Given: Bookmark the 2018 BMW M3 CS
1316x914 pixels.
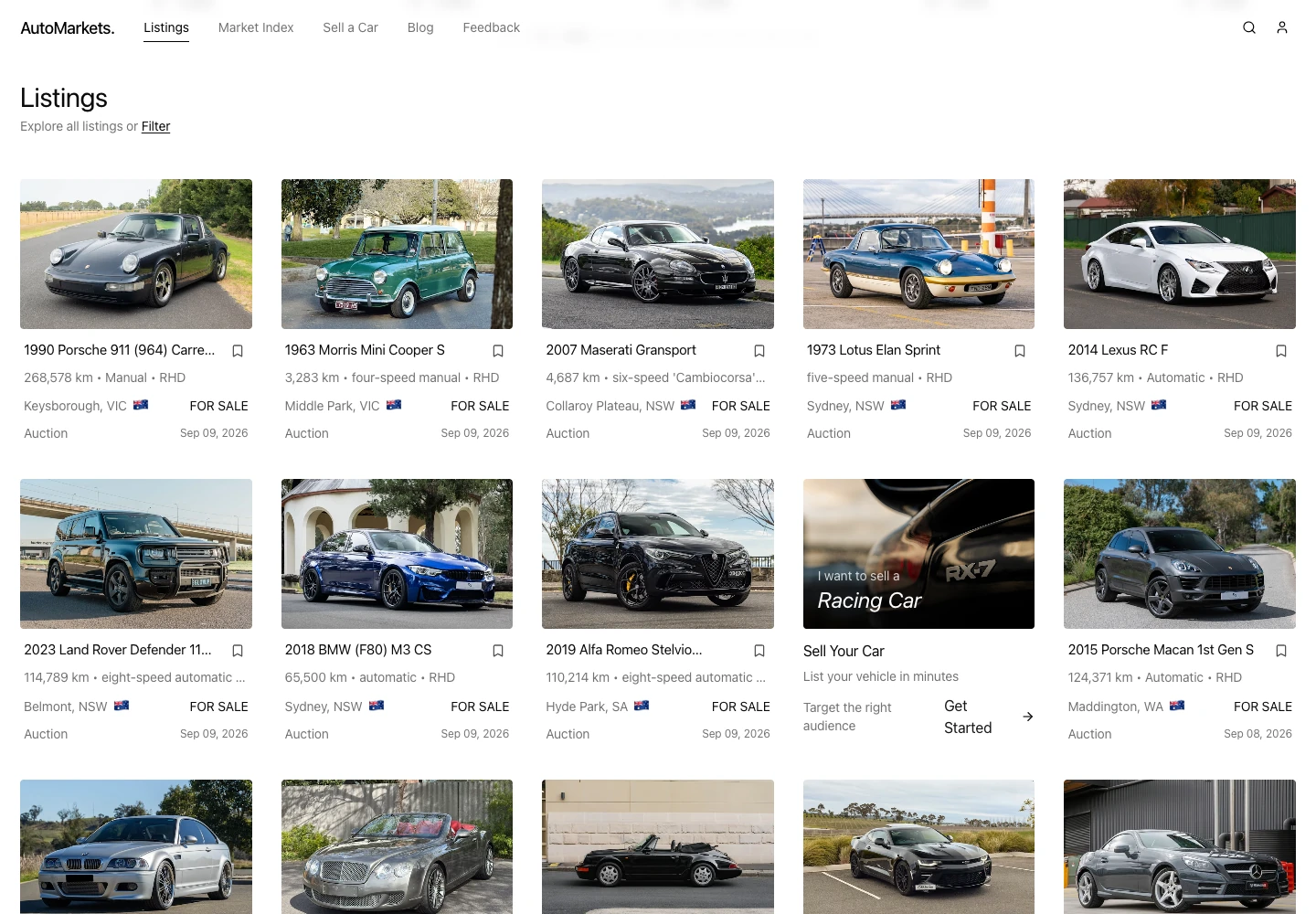Looking at the screenshot, I should tap(498, 651).
